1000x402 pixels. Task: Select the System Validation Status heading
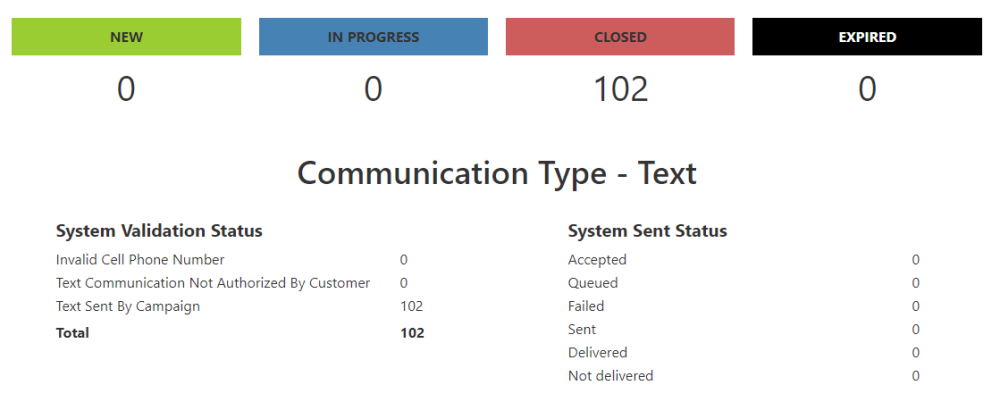click(x=159, y=231)
